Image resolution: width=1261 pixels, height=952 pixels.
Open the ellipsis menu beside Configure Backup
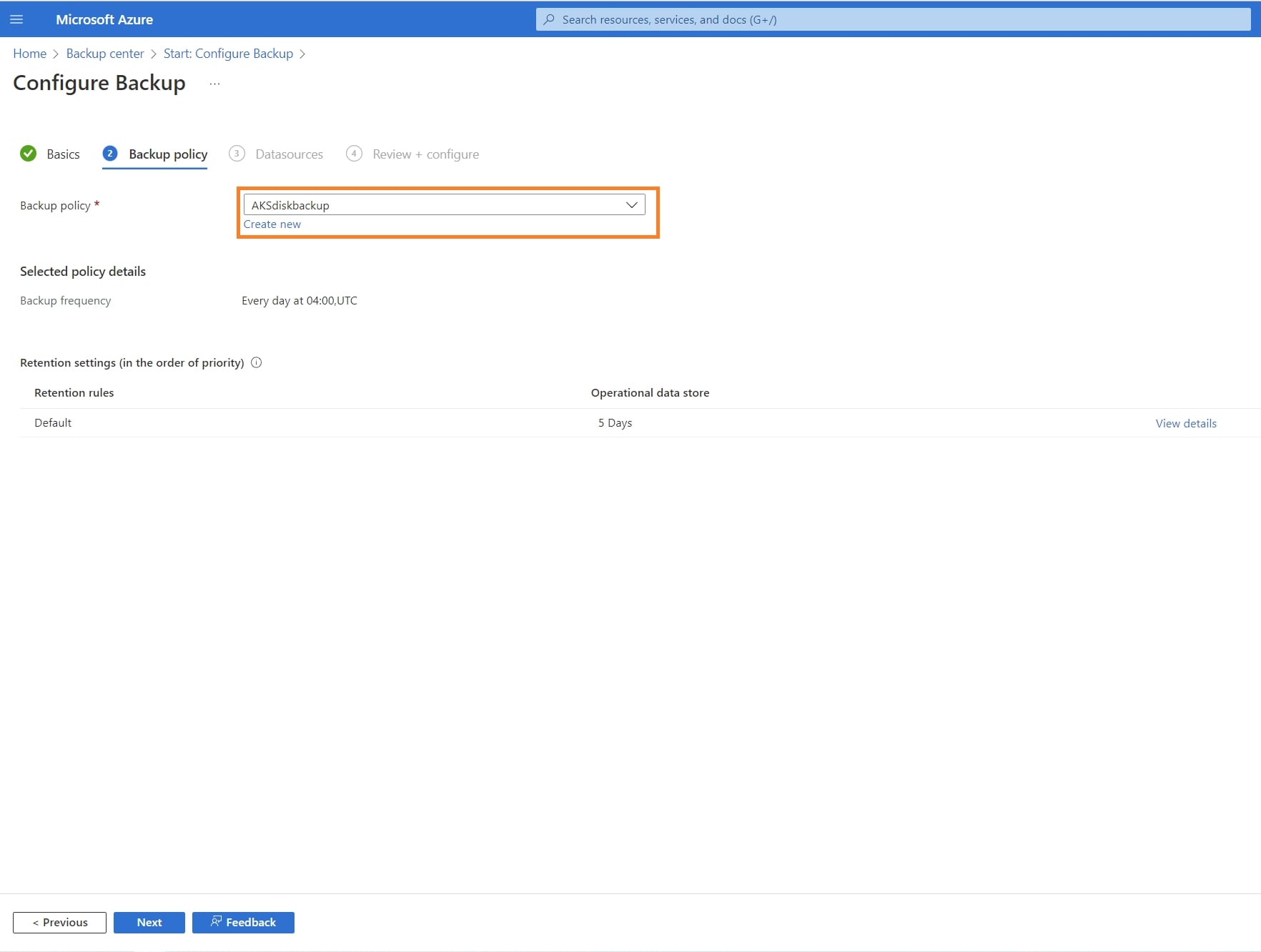[214, 84]
